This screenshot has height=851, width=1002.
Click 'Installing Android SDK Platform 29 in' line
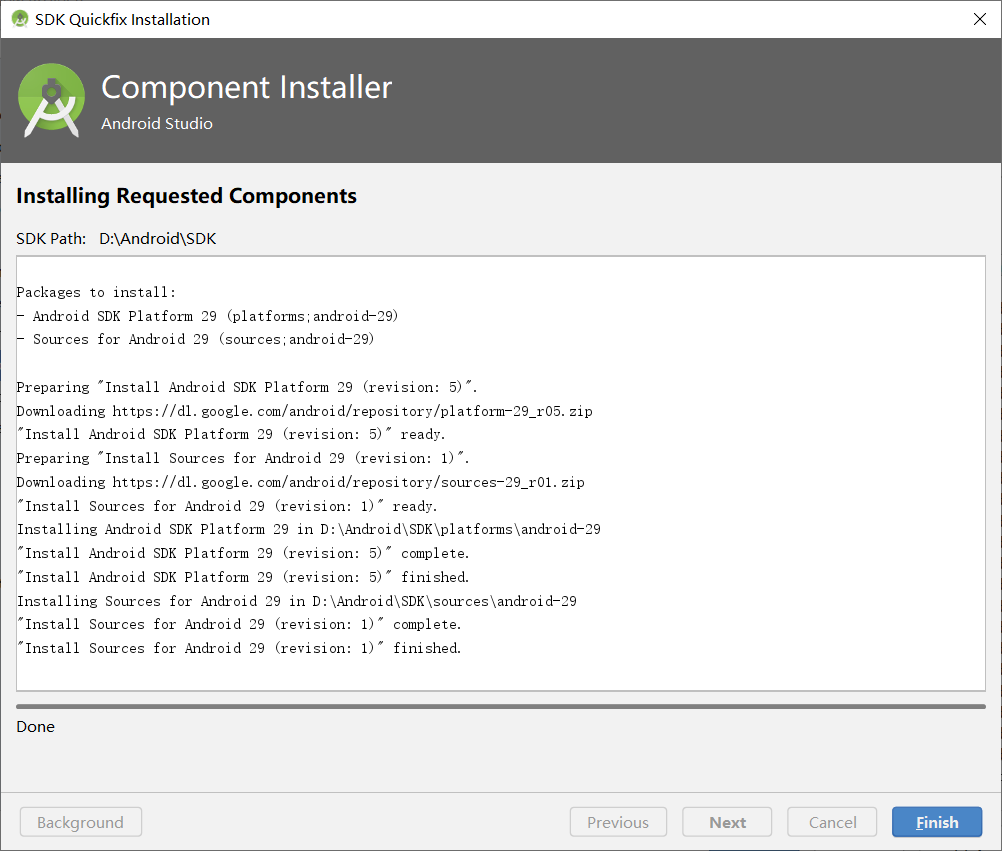click(x=309, y=530)
